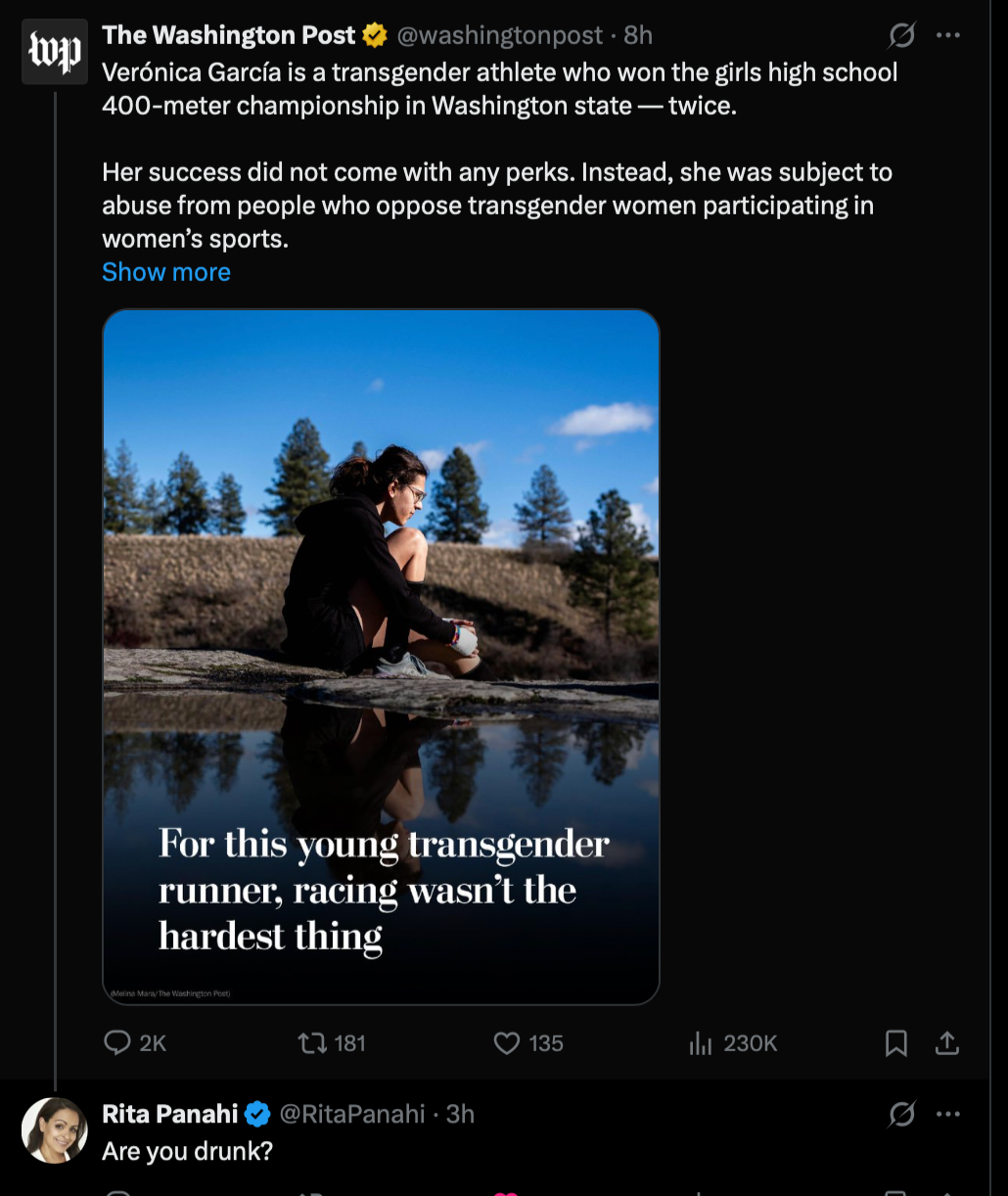1008x1196 pixels.
Task: View the 230K impressions analytics
Action: (x=701, y=1043)
